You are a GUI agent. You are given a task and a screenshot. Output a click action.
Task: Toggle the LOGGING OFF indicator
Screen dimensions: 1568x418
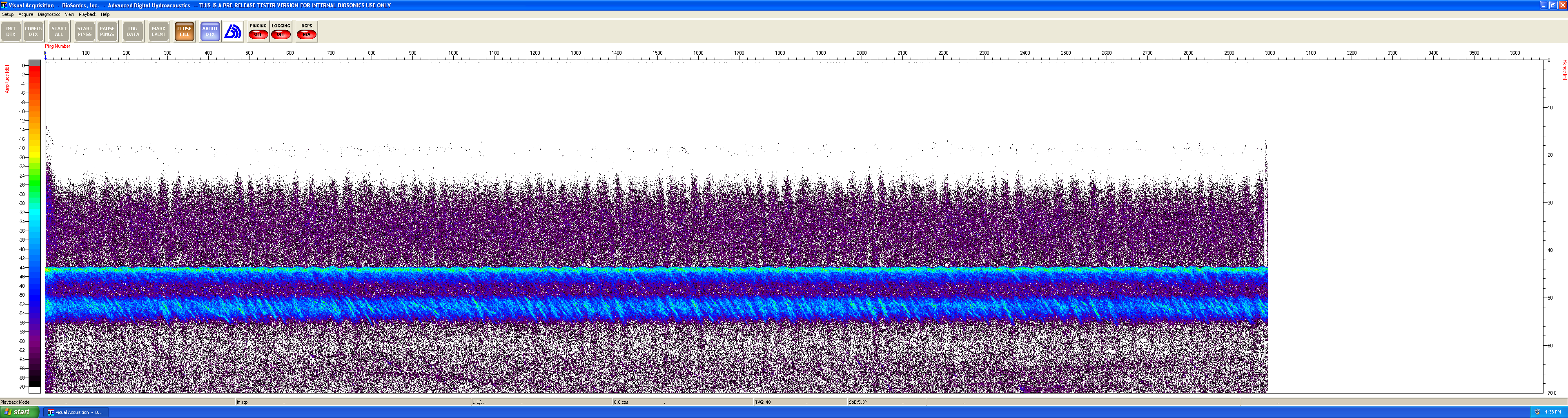[281, 32]
